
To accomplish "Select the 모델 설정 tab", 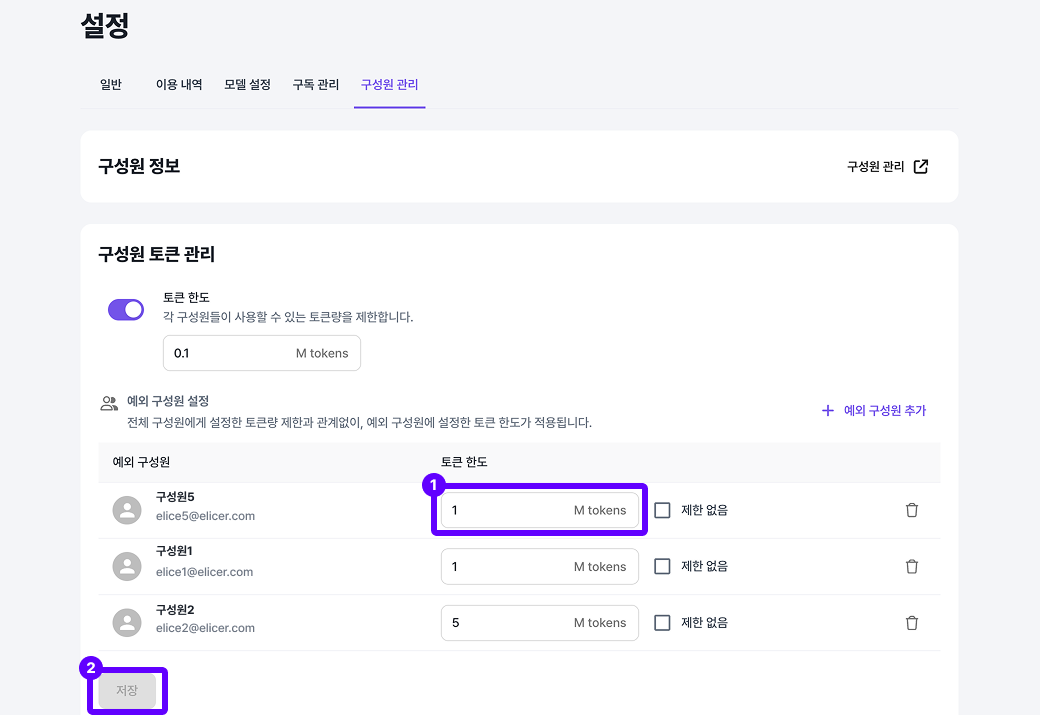I will (x=247, y=85).
